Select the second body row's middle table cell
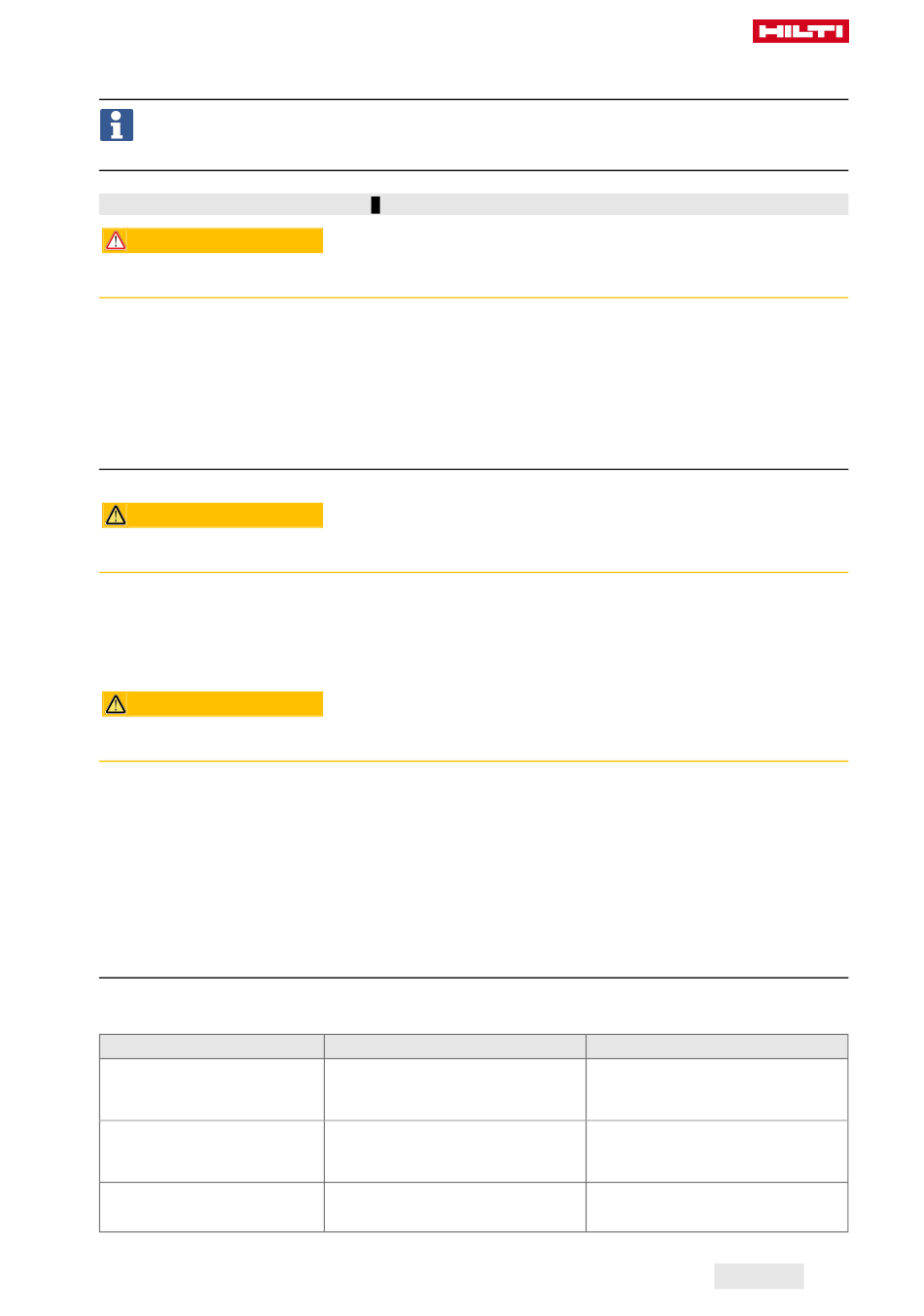924x1316 pixels. pyautogui.click(x=455, y=1152)
